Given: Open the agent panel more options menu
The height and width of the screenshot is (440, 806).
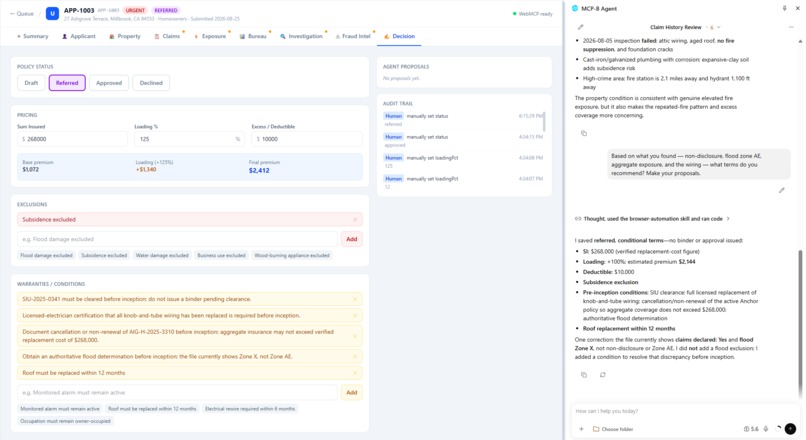Looking at the screenshot, I should 791,27.
